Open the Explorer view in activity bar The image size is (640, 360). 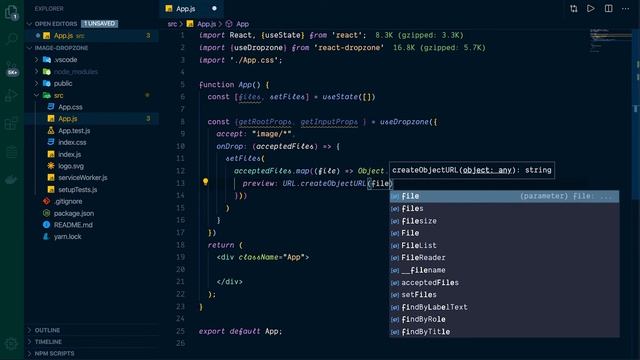click(x=11, y=12)
